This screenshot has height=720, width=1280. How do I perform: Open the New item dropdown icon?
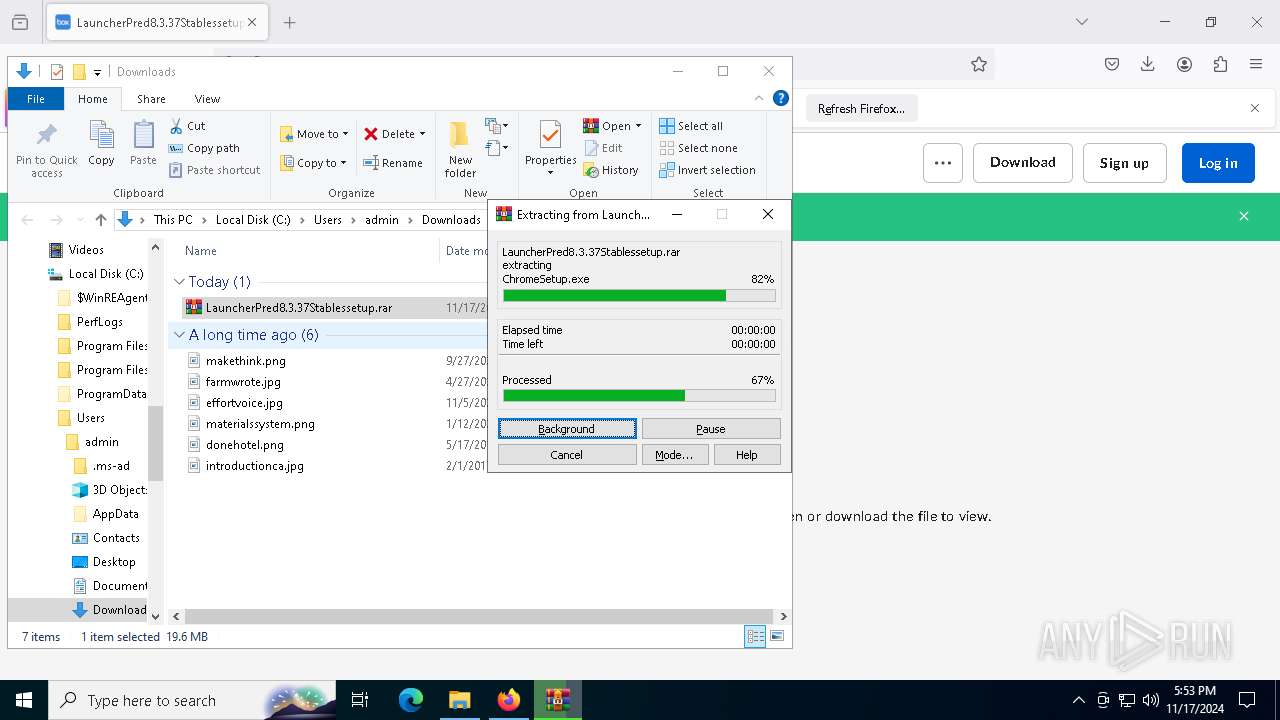(x=497, y=126)
